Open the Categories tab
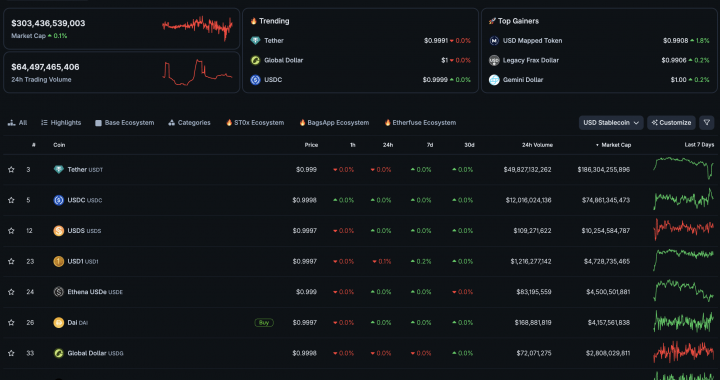The width and height of the screenshot is (720, 380). click(x=190, y=123)
